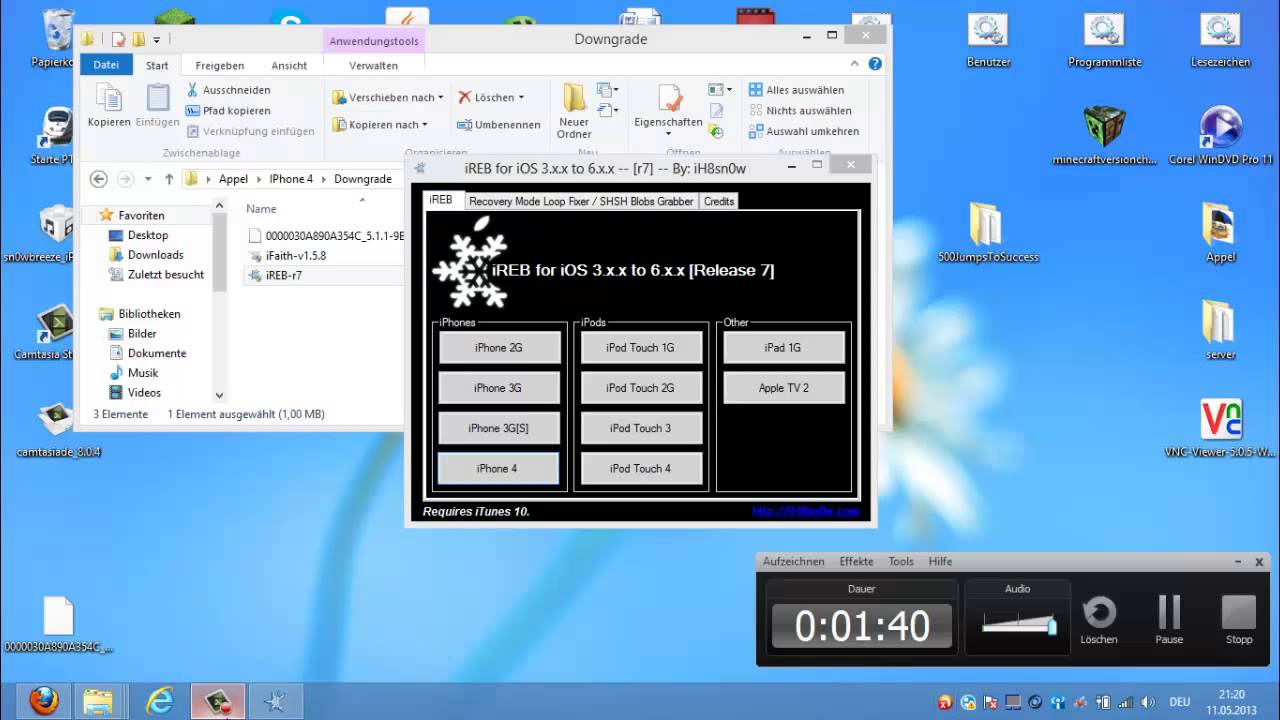Viewport: 1280px width, 720px height.
Task: Open Downloads in the navigation pane
Action: [146, 255]
